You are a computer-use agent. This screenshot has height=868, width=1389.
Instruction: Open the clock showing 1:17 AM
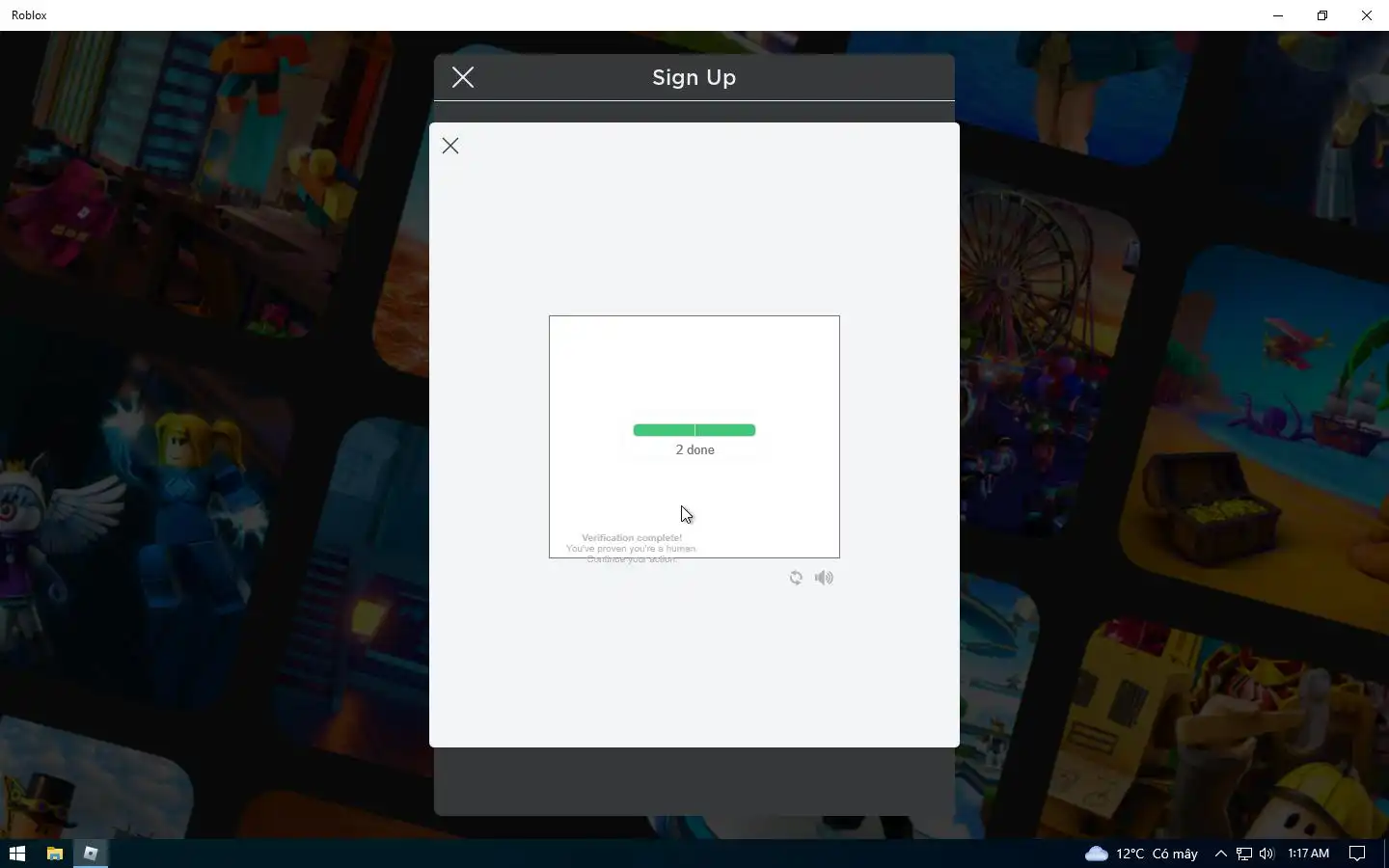1309,854
